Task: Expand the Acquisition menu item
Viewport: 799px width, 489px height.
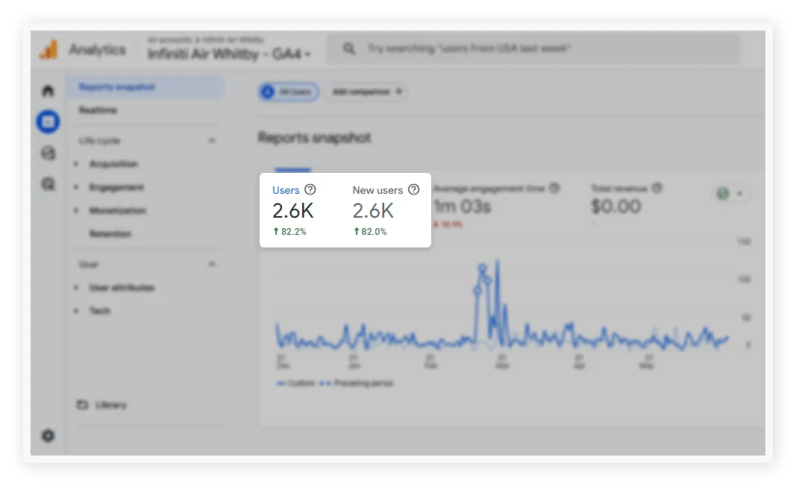Action: [x=113, y=164]
